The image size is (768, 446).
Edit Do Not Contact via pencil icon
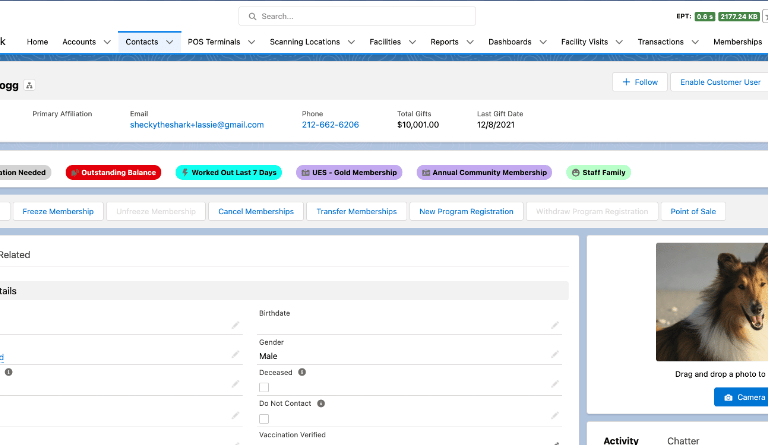point(555,415)
